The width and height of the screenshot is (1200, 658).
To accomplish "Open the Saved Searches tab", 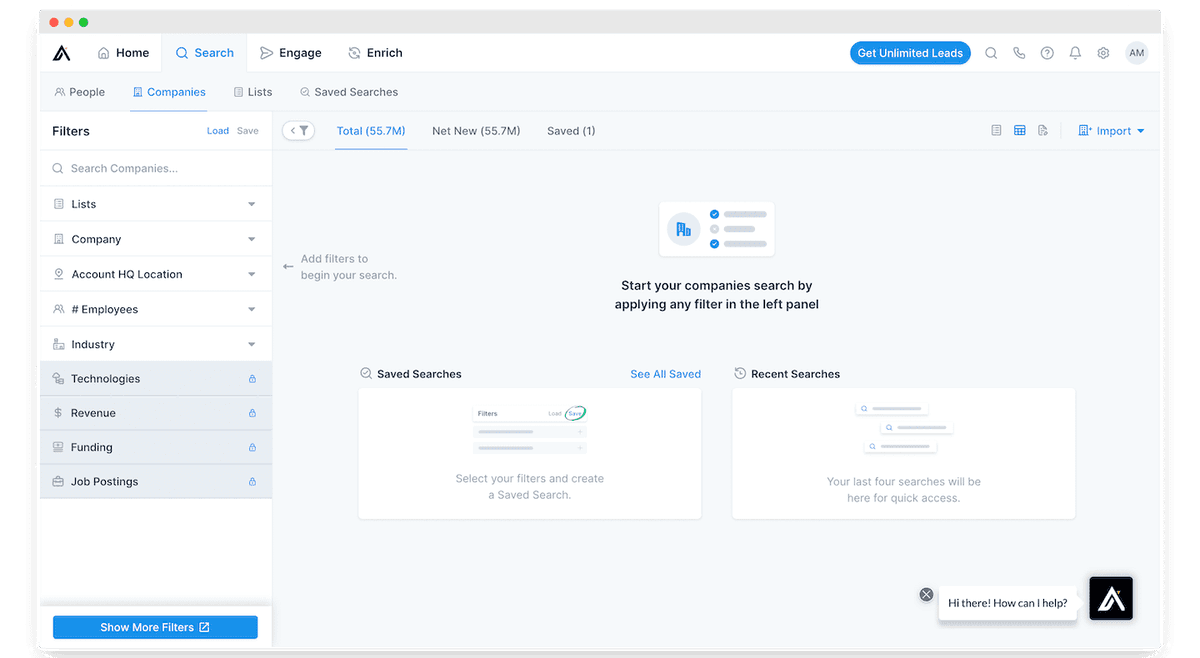I will [x=348, y=91].
